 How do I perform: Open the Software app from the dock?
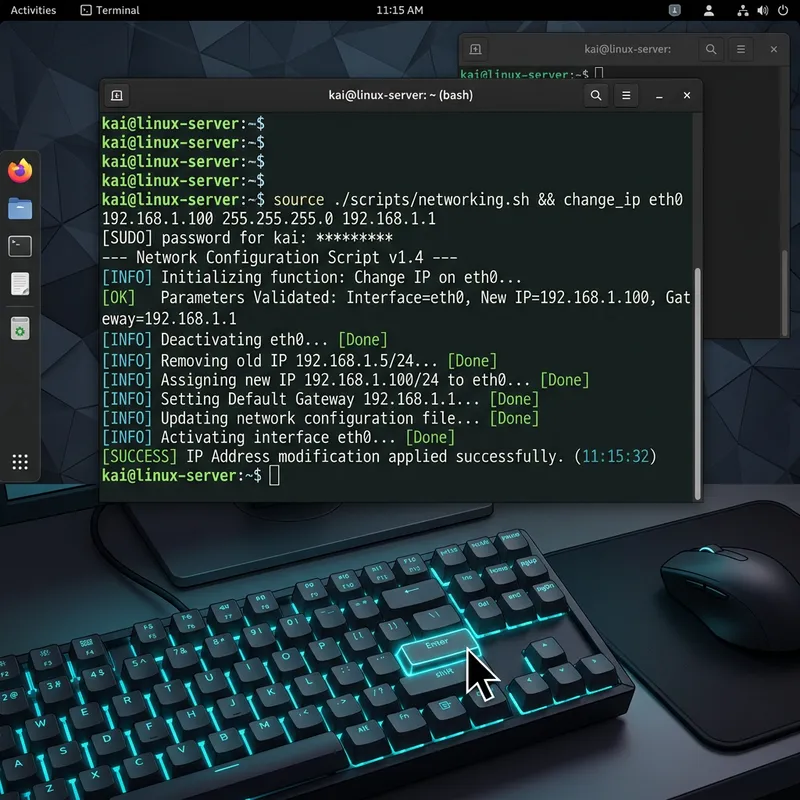tap(19, 327)
